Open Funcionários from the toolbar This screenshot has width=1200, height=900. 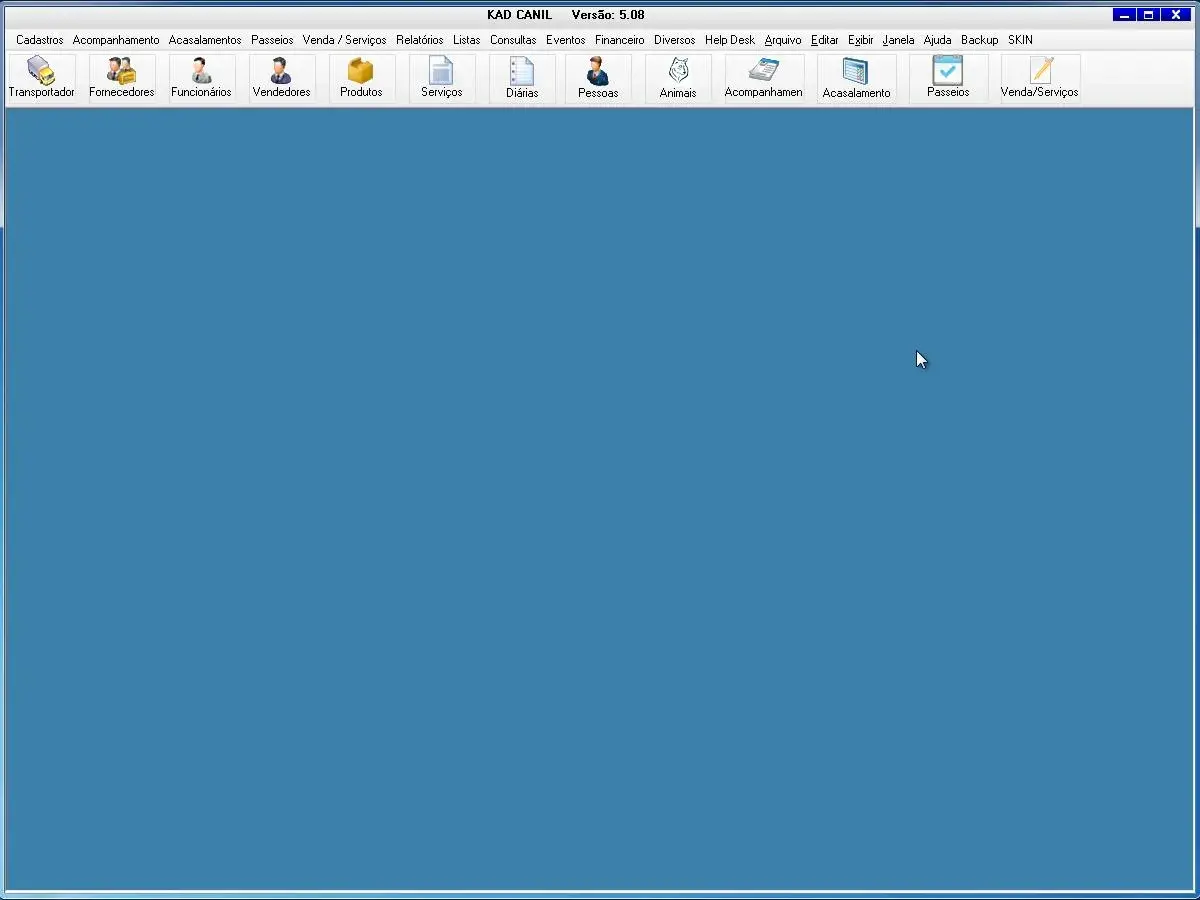click(x=201, y=77)
